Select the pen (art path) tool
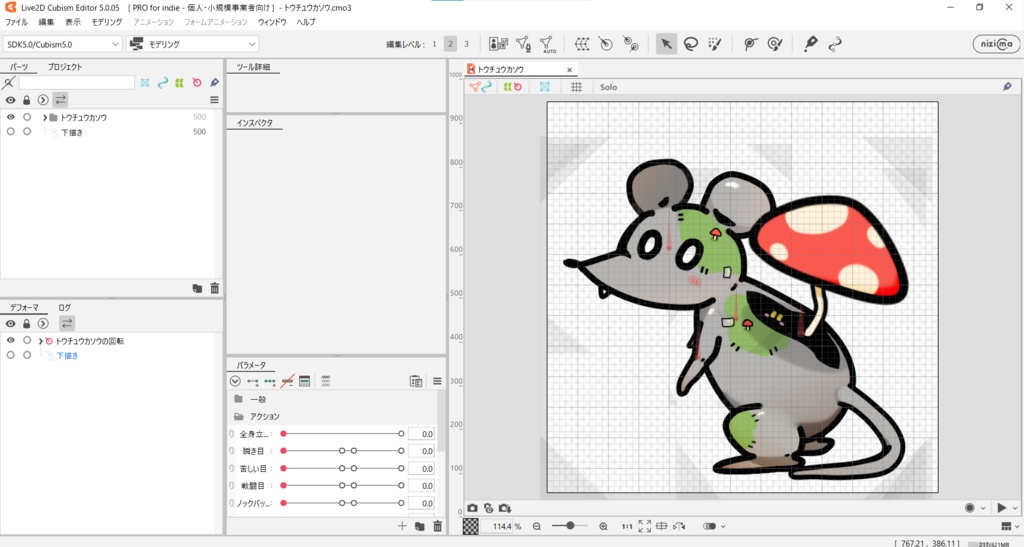 pyautogui.click(x=810, y=44)
